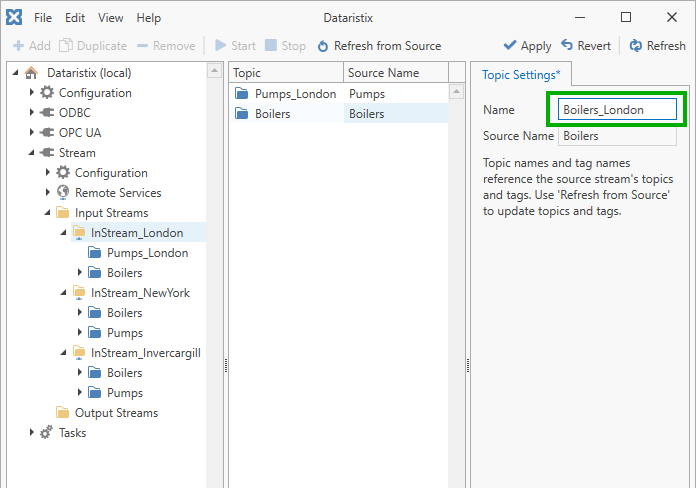Revert the topic settings changes
Viewport: 696px width, 488px height.
click(x=586, y=46)
